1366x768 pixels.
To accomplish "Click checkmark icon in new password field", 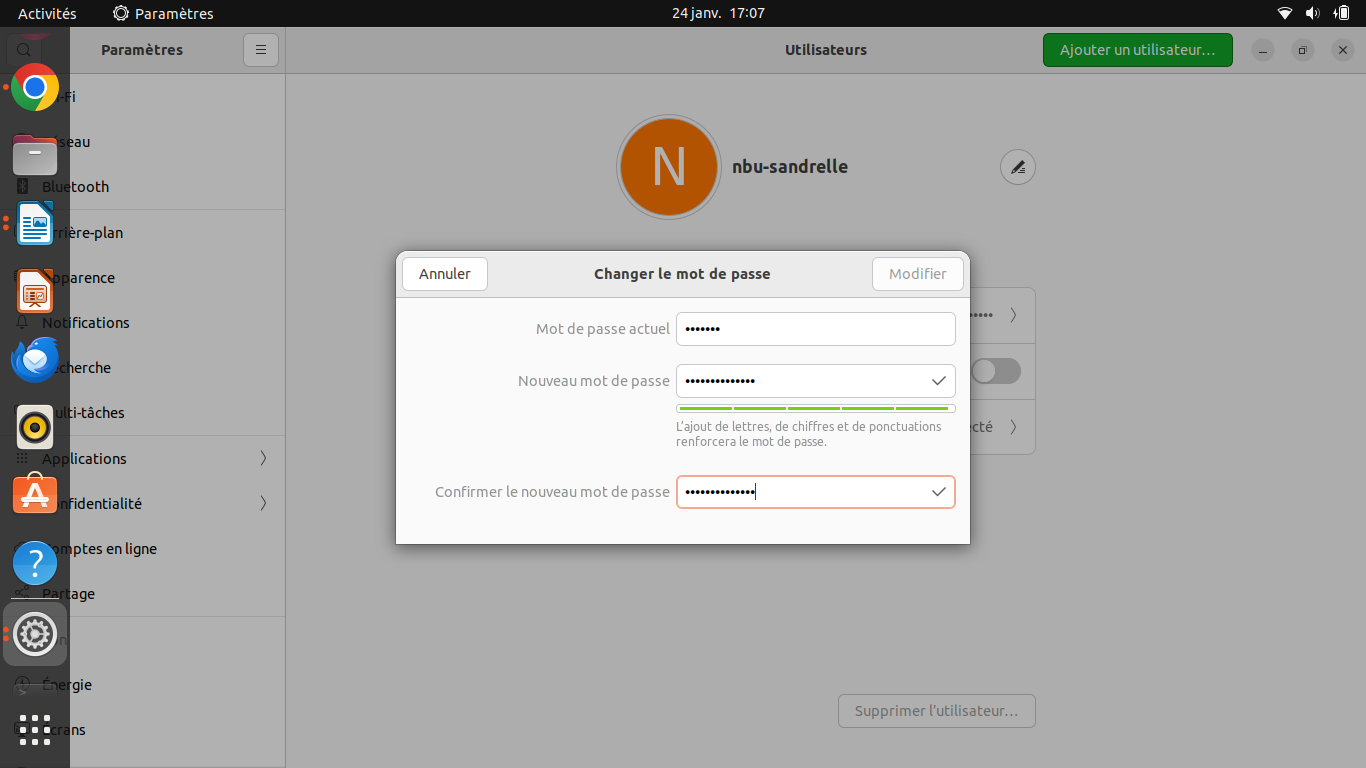I will (939, 381).
